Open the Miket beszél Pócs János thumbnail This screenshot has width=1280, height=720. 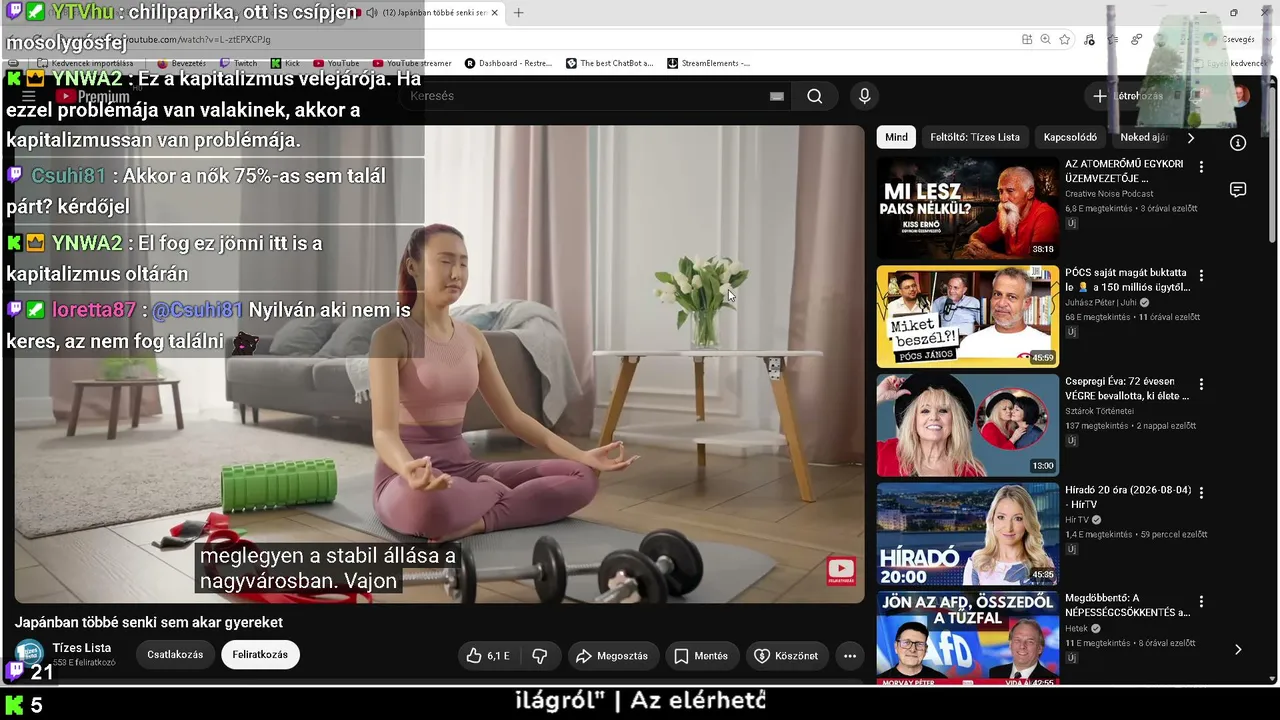pyautogui.click(x=968, y=316)
